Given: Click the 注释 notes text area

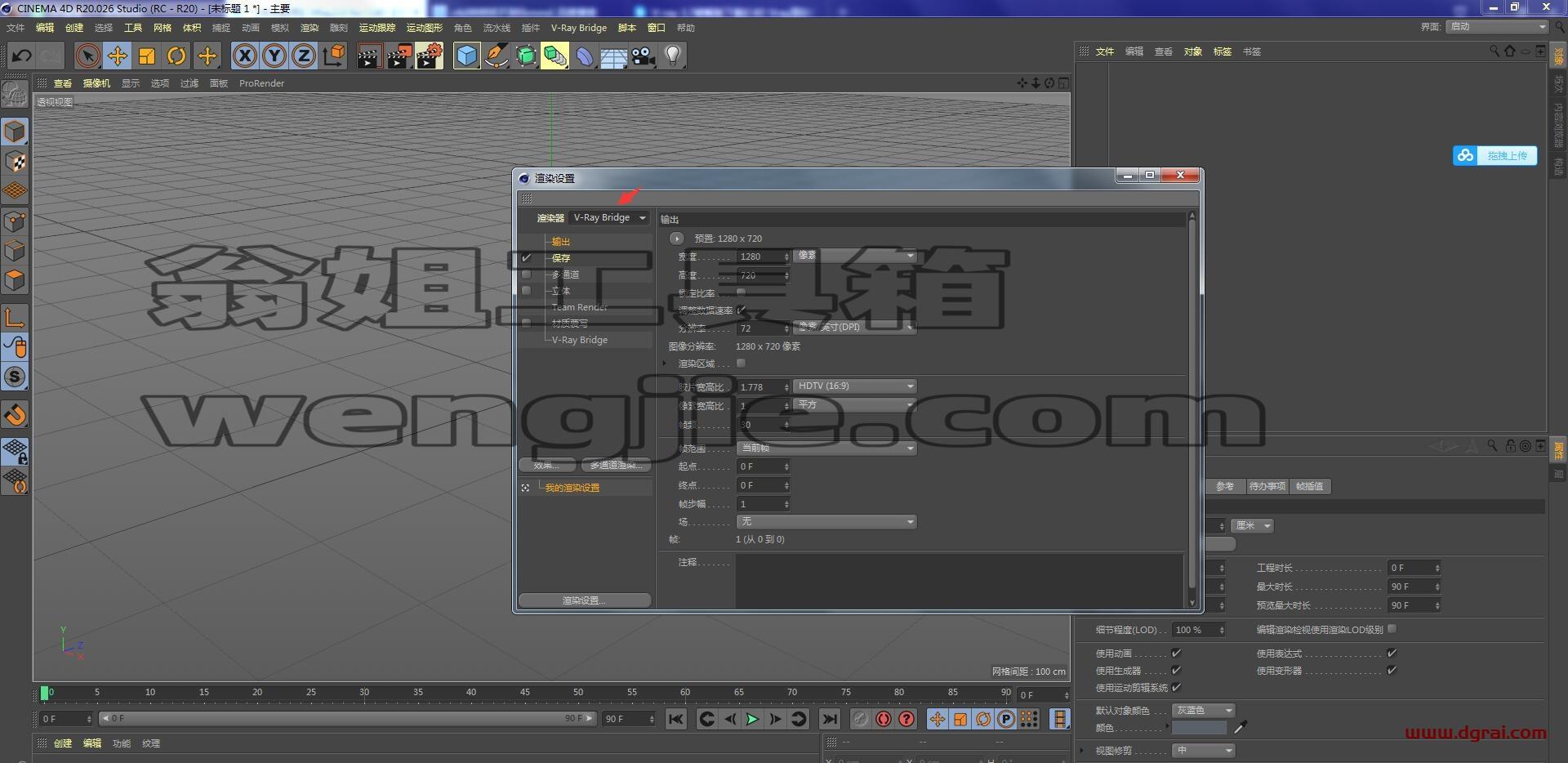Looking at the screenshot, I should pyautogui.click(x=960, y=581).
